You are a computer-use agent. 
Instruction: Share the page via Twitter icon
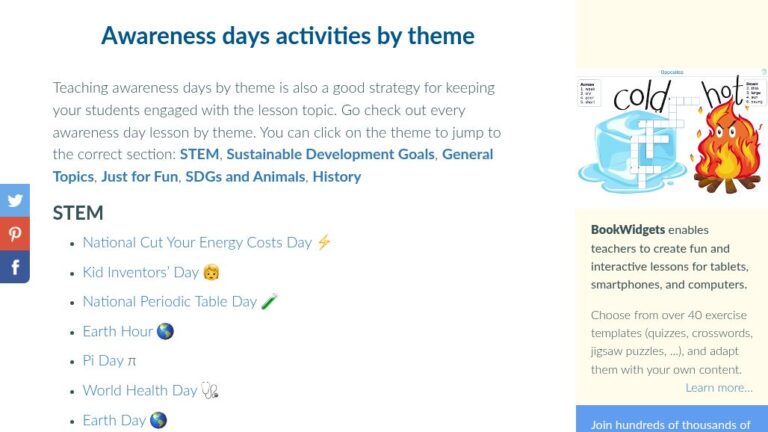(x=15, y=200)
